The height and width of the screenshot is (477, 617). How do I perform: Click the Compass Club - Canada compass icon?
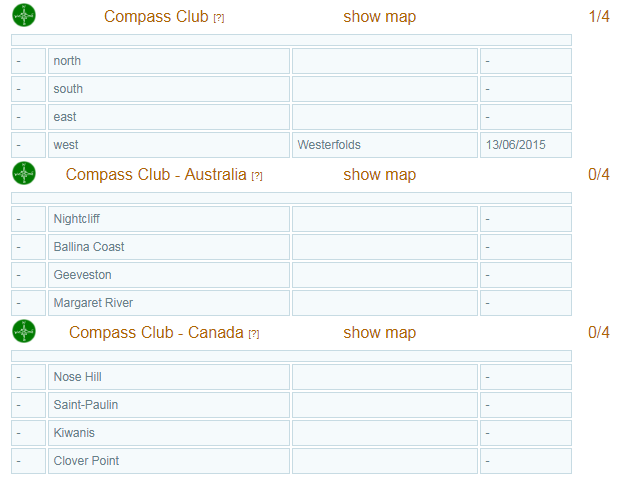(24, 331)
